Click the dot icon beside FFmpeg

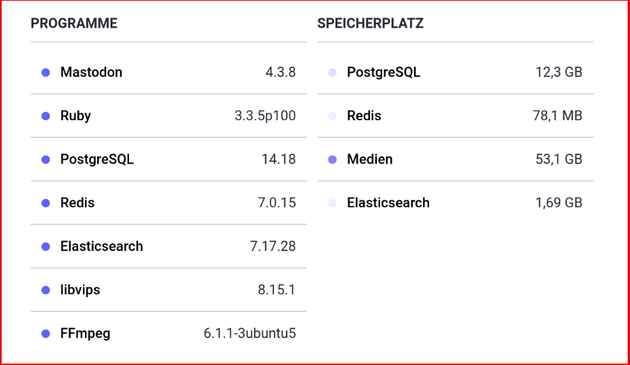tap(46, 334)
